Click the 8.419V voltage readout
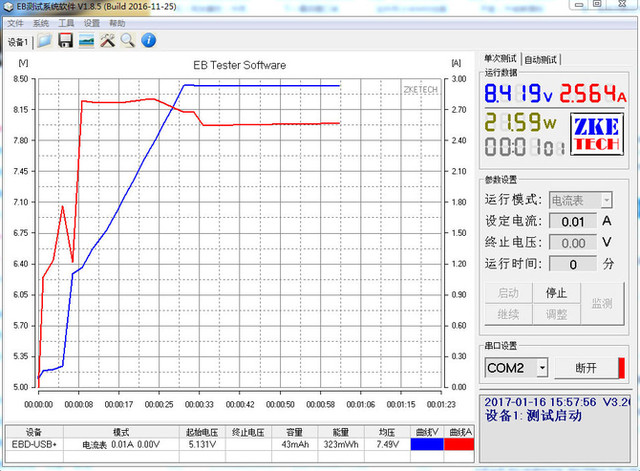640x471 pixels. pyautogui.click(x=518, y=93)
